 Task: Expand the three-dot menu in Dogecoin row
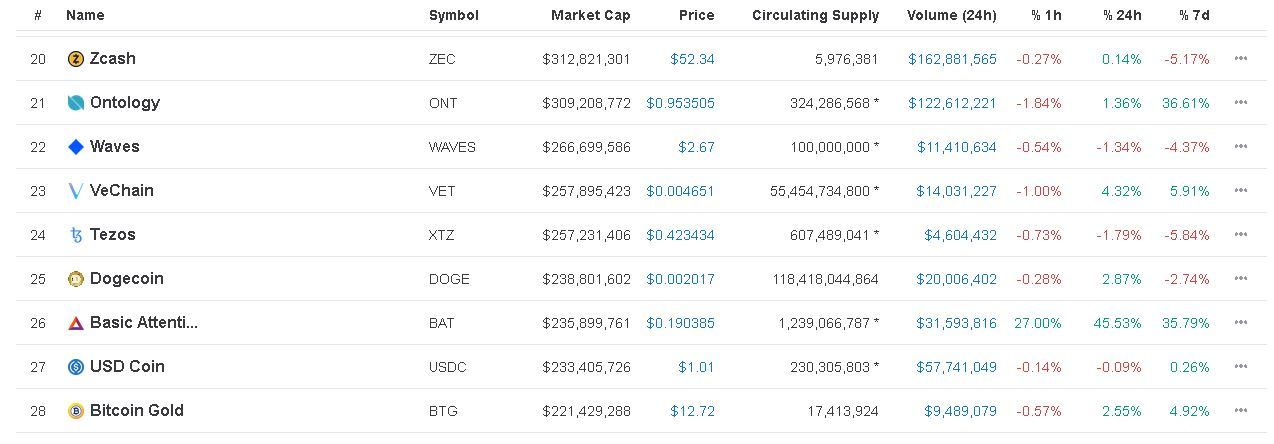coord(1241,279)
